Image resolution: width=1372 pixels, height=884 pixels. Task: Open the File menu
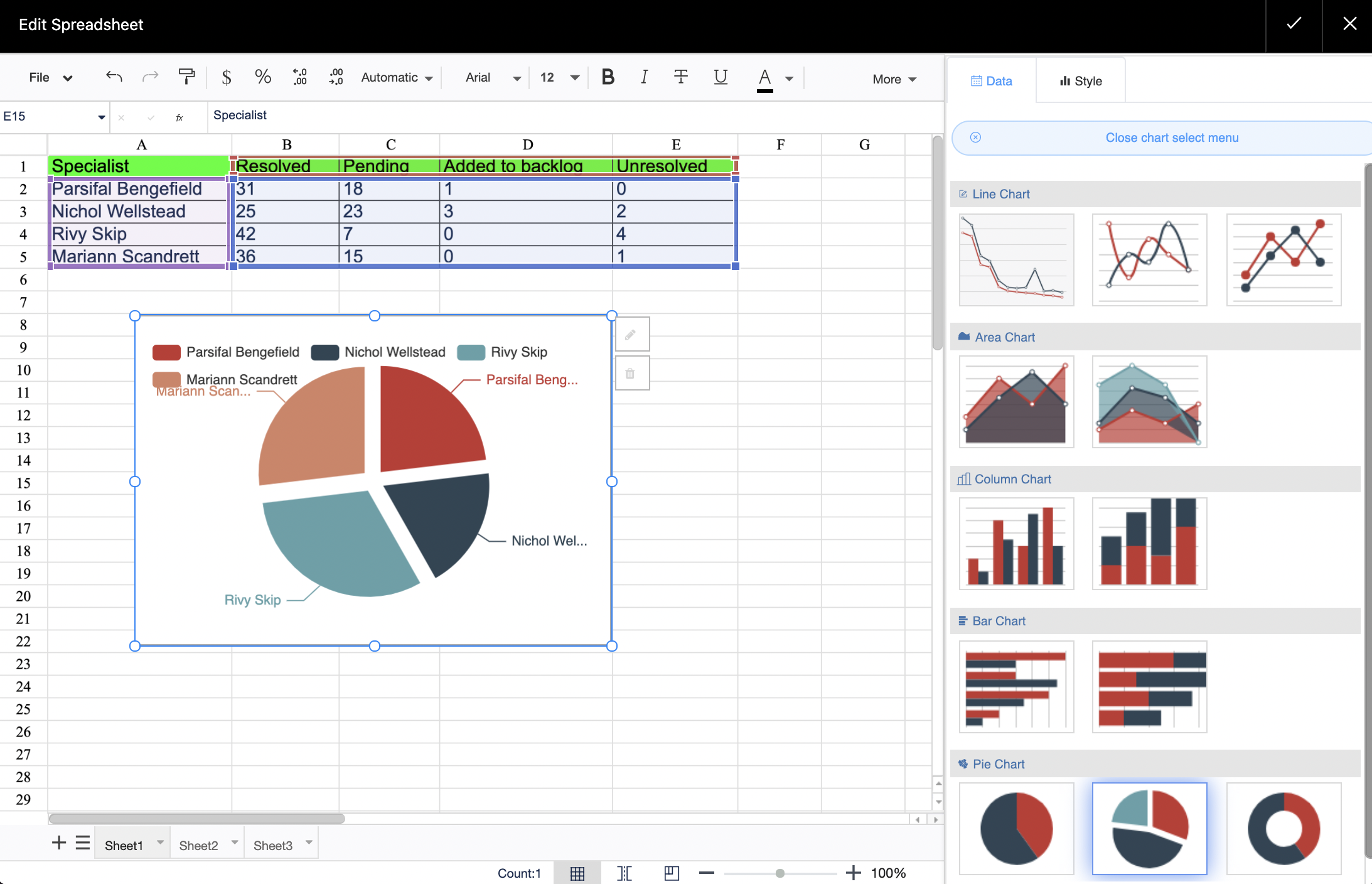point(50,77)
